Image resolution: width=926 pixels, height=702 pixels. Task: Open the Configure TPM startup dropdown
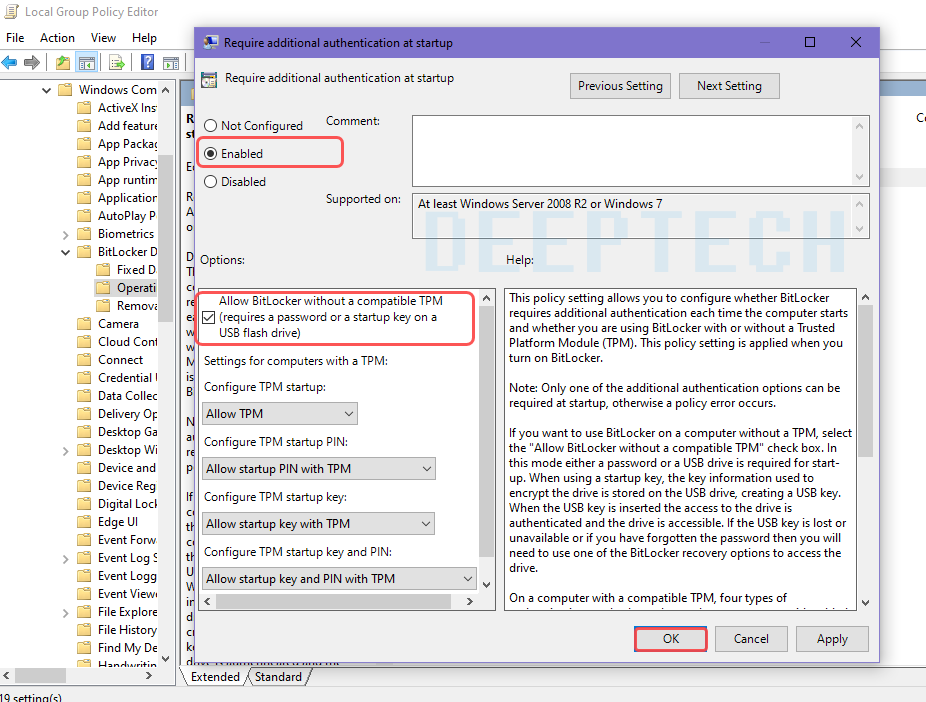pos(280,414)
